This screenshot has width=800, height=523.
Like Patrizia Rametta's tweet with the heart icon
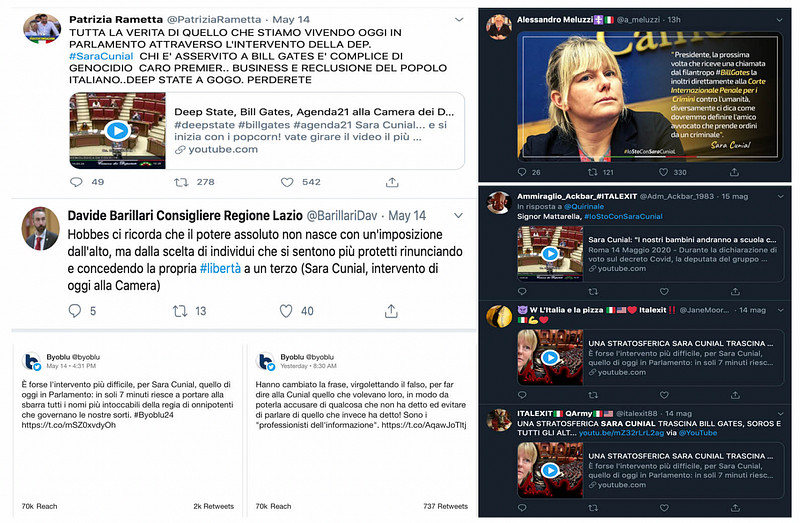(x=287, y=182)
